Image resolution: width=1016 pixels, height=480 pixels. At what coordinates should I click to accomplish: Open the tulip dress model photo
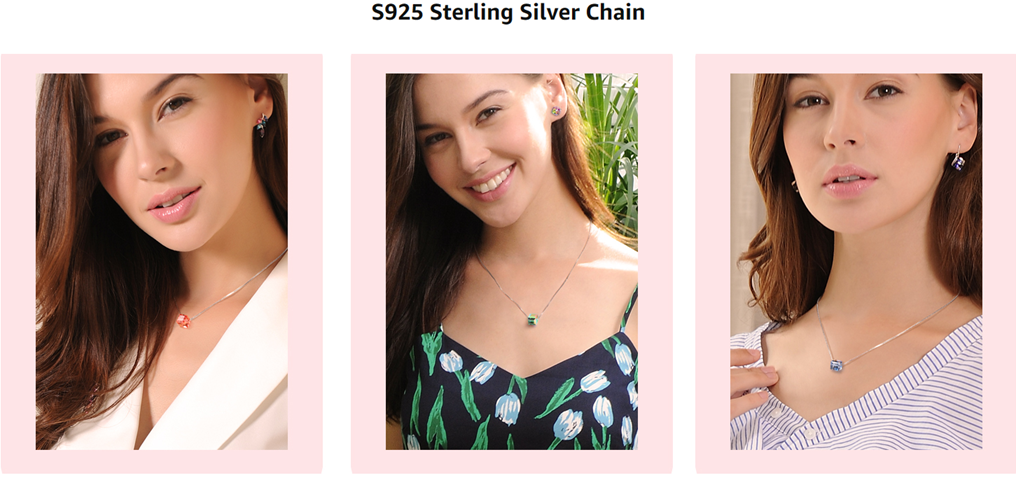(512, 262)
